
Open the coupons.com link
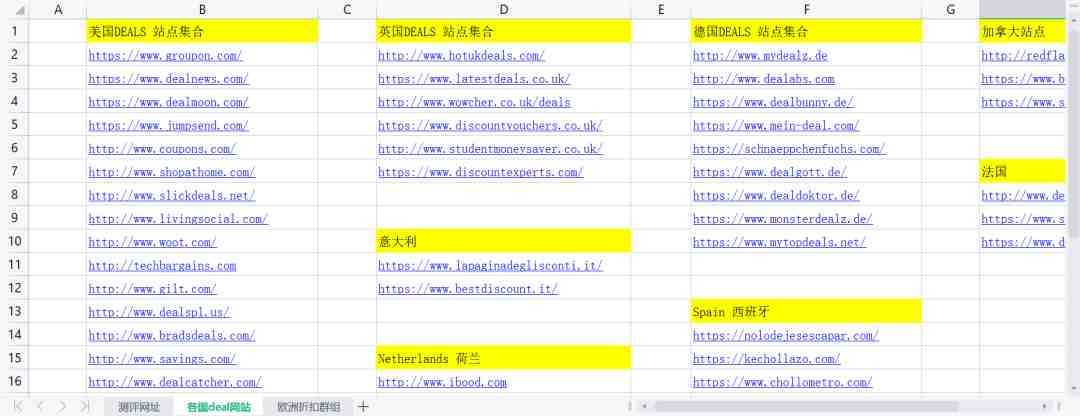(x=163, y=149)
